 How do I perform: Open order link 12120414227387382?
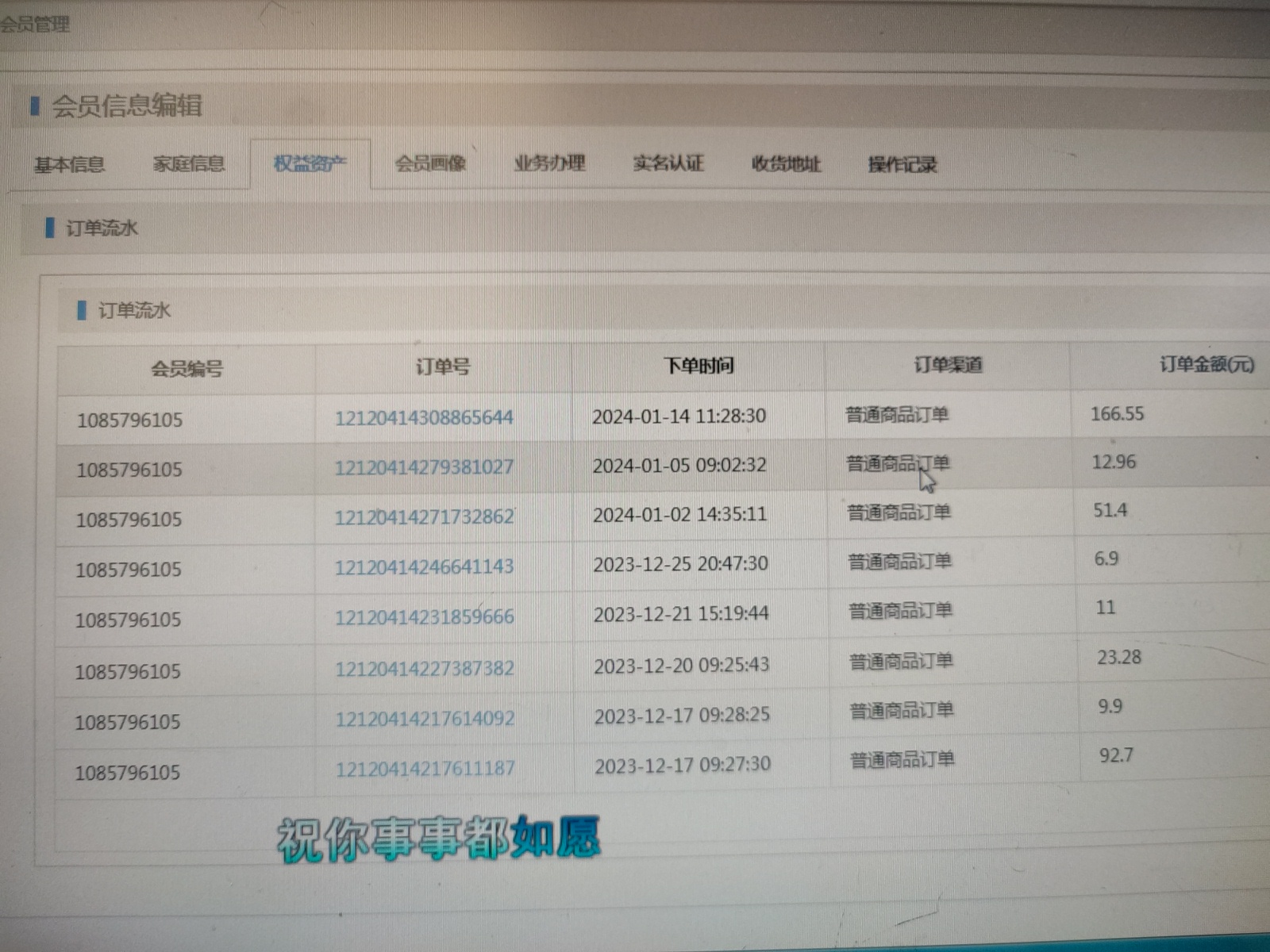tap(425, 669)
